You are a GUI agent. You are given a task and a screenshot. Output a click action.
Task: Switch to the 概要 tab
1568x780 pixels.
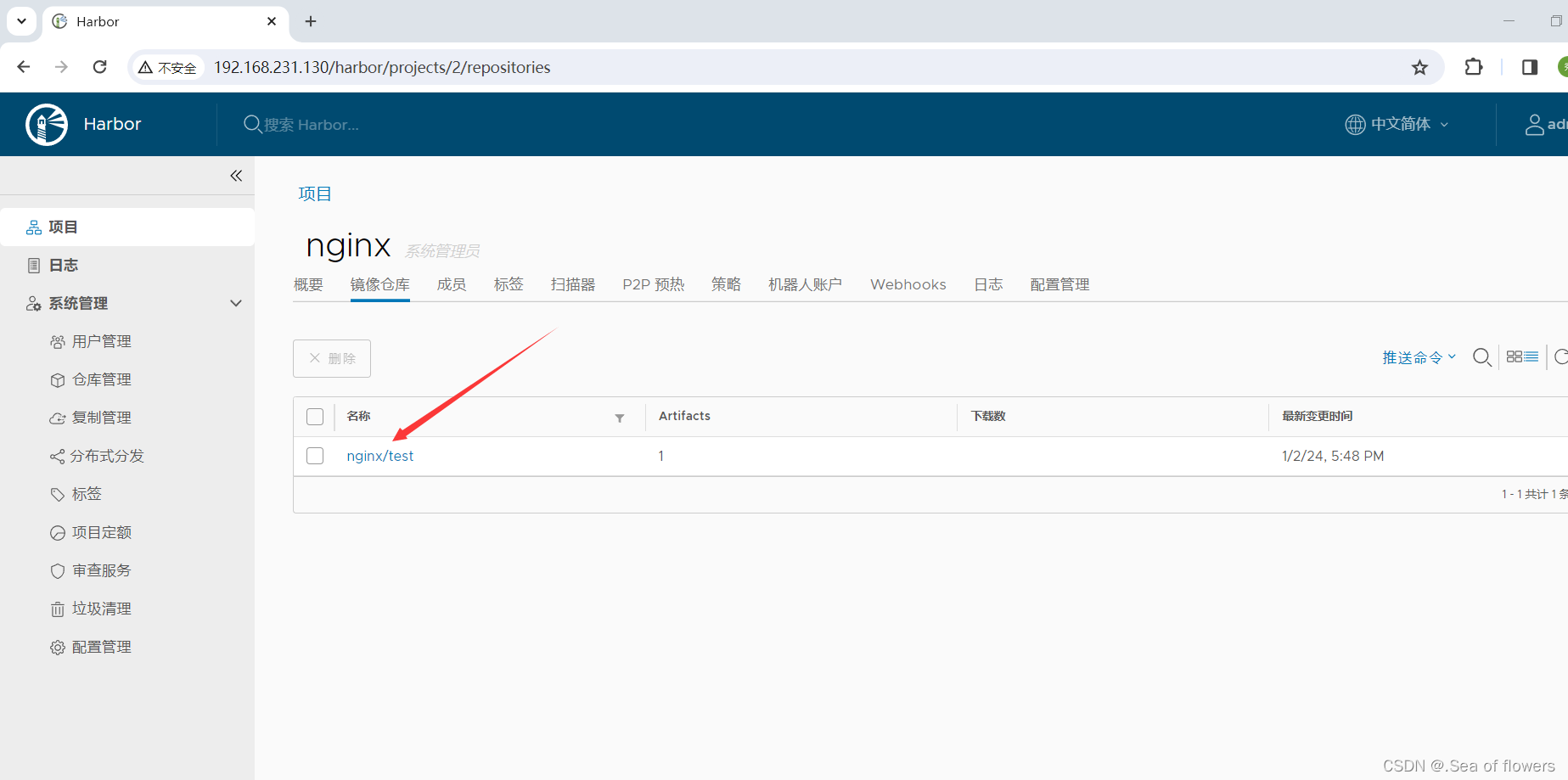pyautogui.click(x=308, y=284)
